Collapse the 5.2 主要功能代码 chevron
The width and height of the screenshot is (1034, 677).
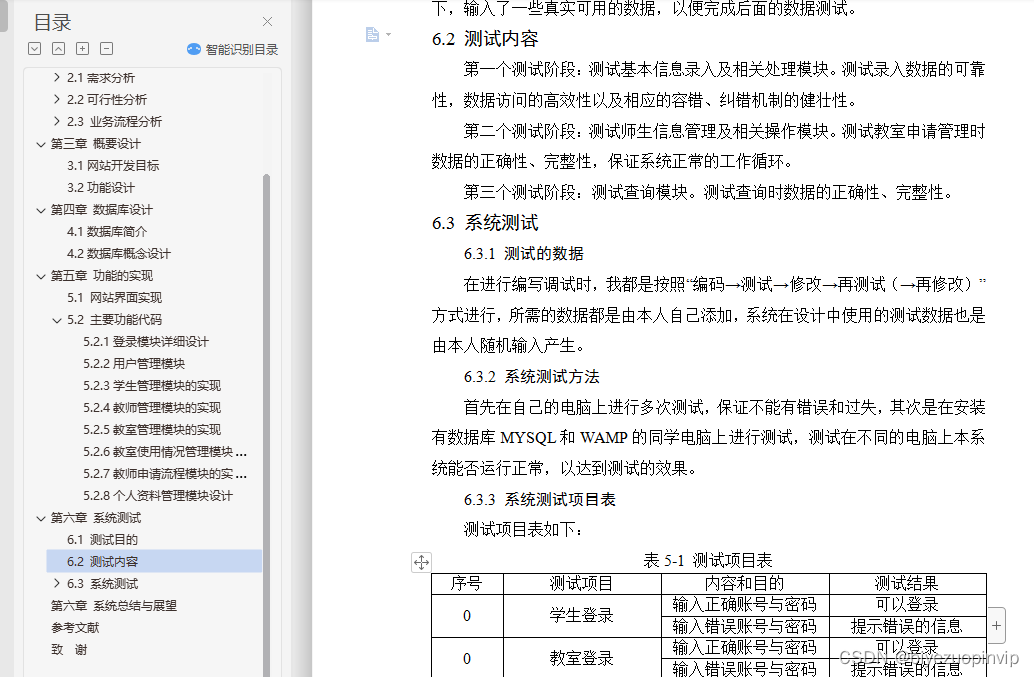click(57, 320)
